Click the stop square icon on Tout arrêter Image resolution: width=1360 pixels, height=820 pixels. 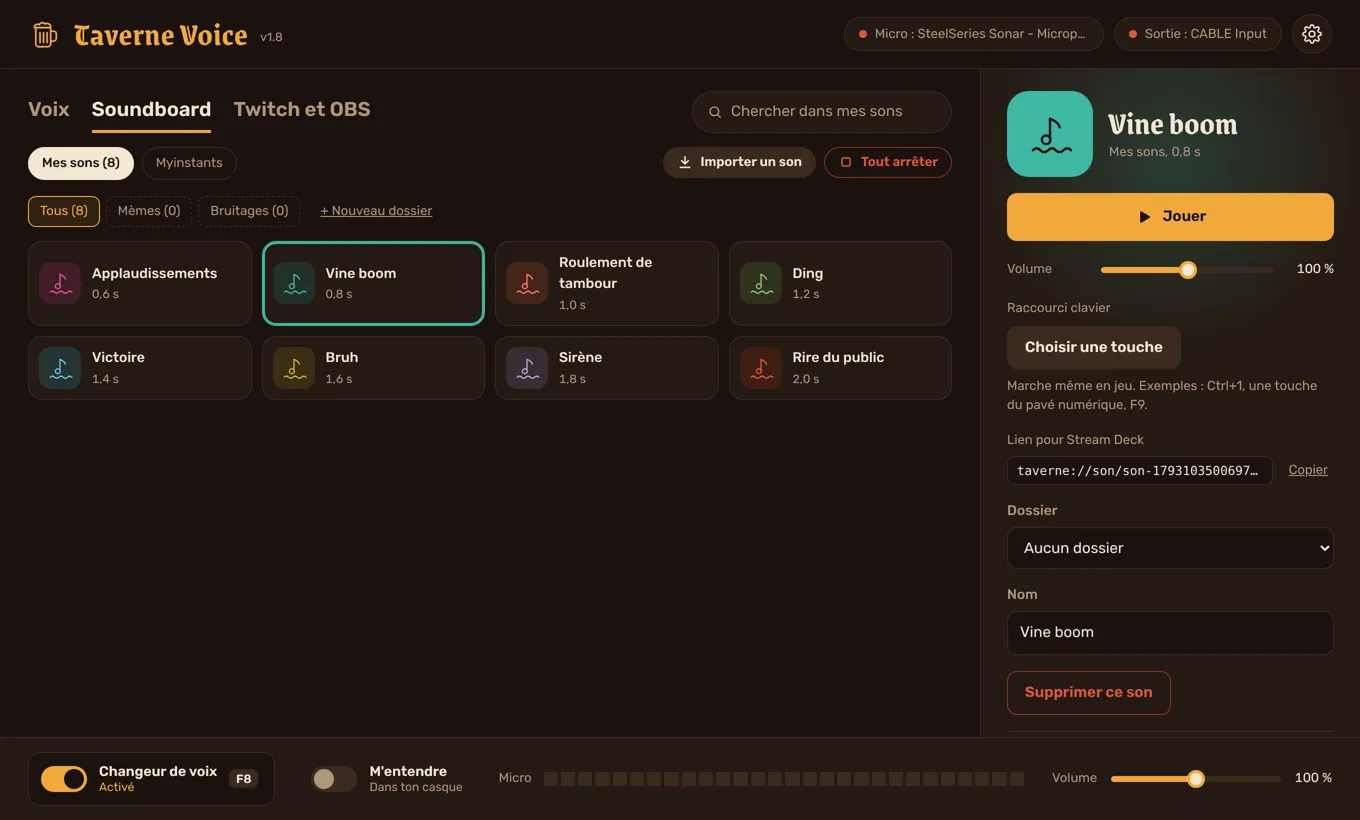tap(846, 162)
